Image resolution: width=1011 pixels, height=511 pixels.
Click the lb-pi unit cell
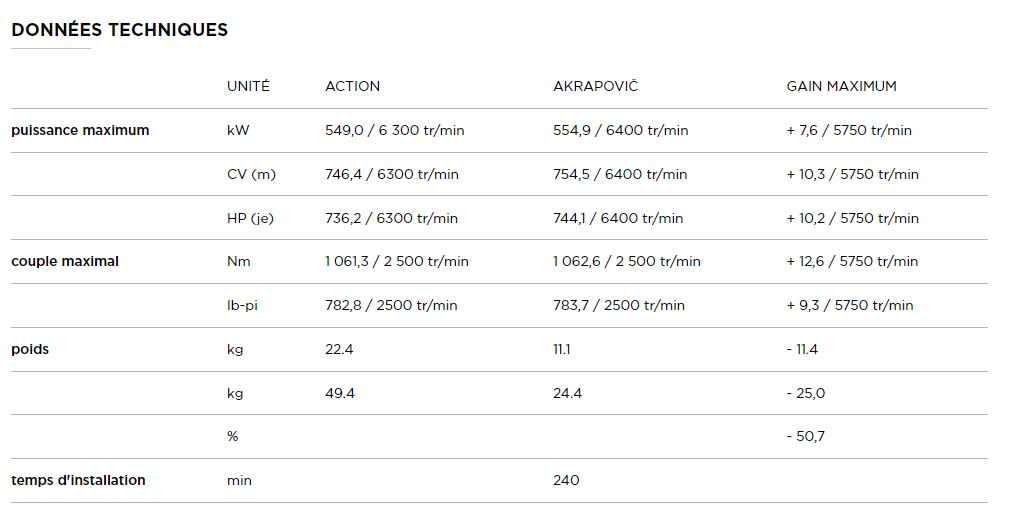[242, 305]
